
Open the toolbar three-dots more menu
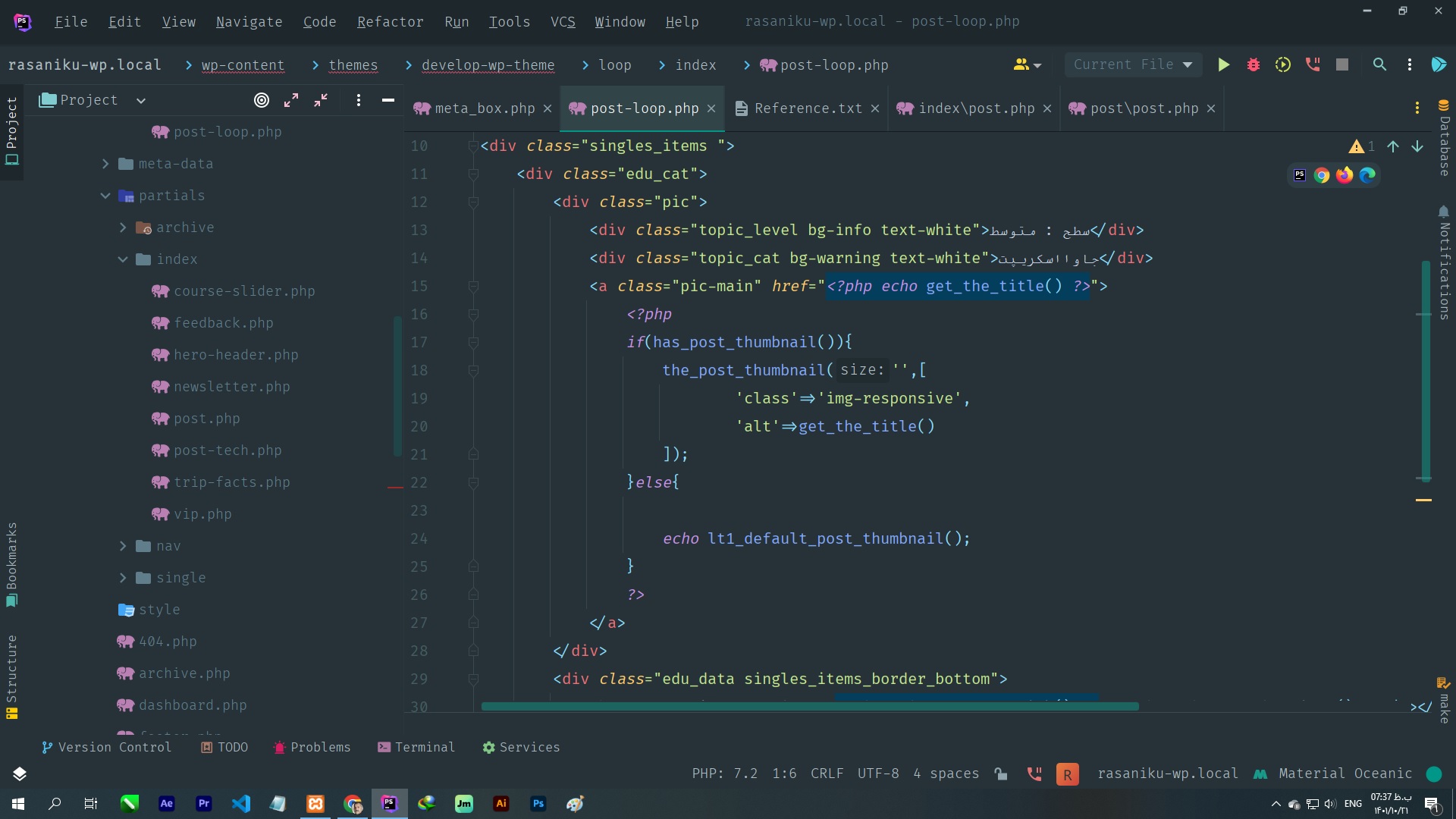pos(1410,65)
